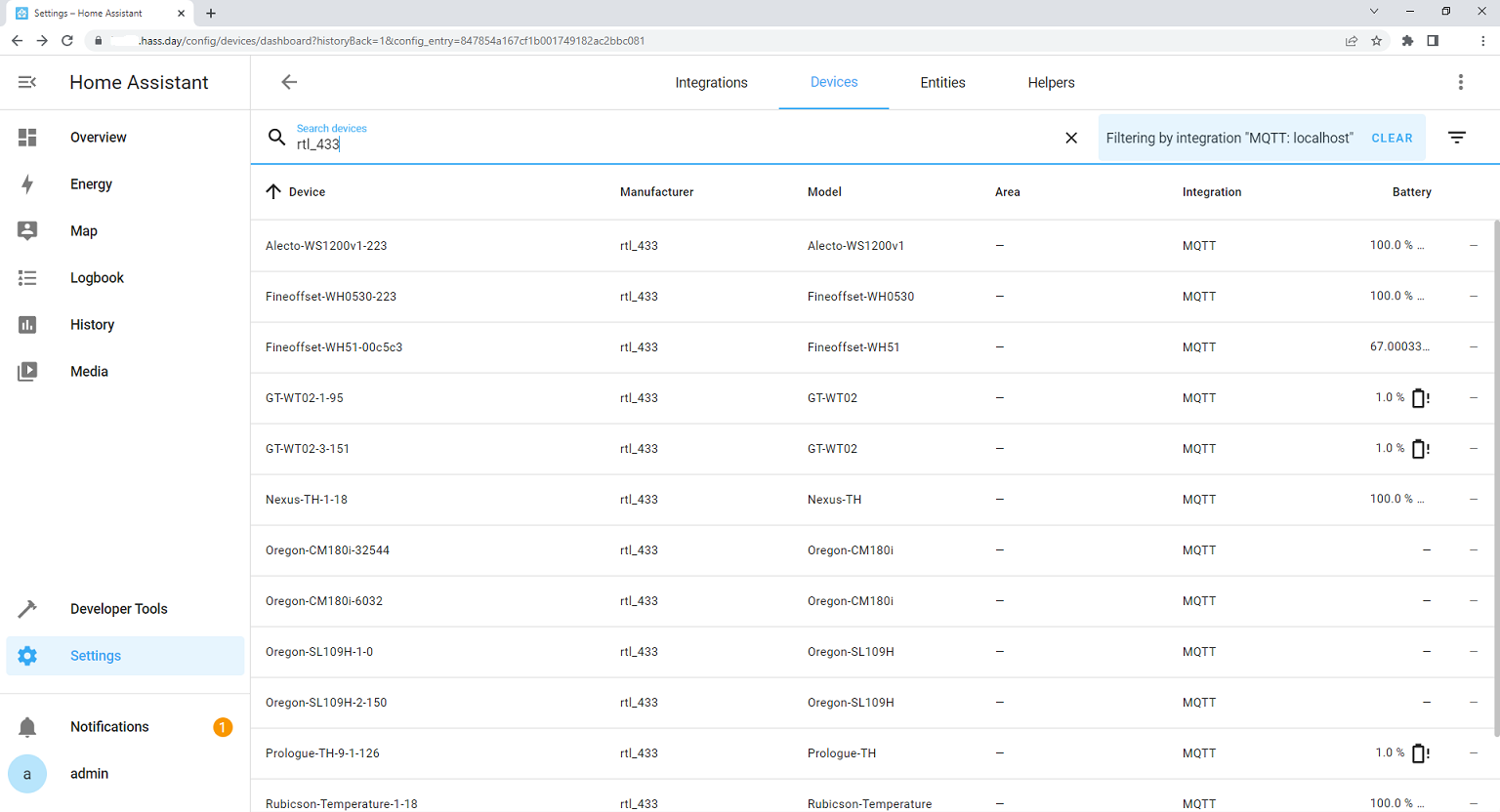The width and height of the screenshot is (1500, 812).
Task: Switch to the Entities tab
Action: point(942,83)
